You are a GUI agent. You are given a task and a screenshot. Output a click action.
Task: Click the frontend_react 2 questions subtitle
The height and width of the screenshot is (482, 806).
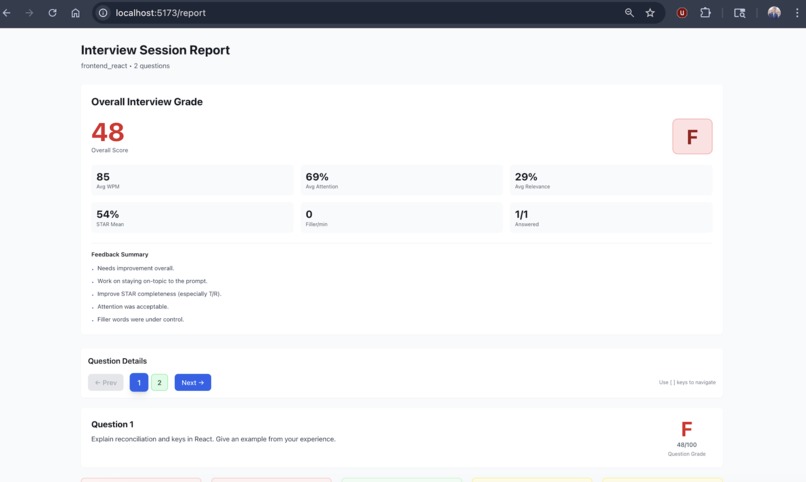pyautogui.click(x=125, y=66)
